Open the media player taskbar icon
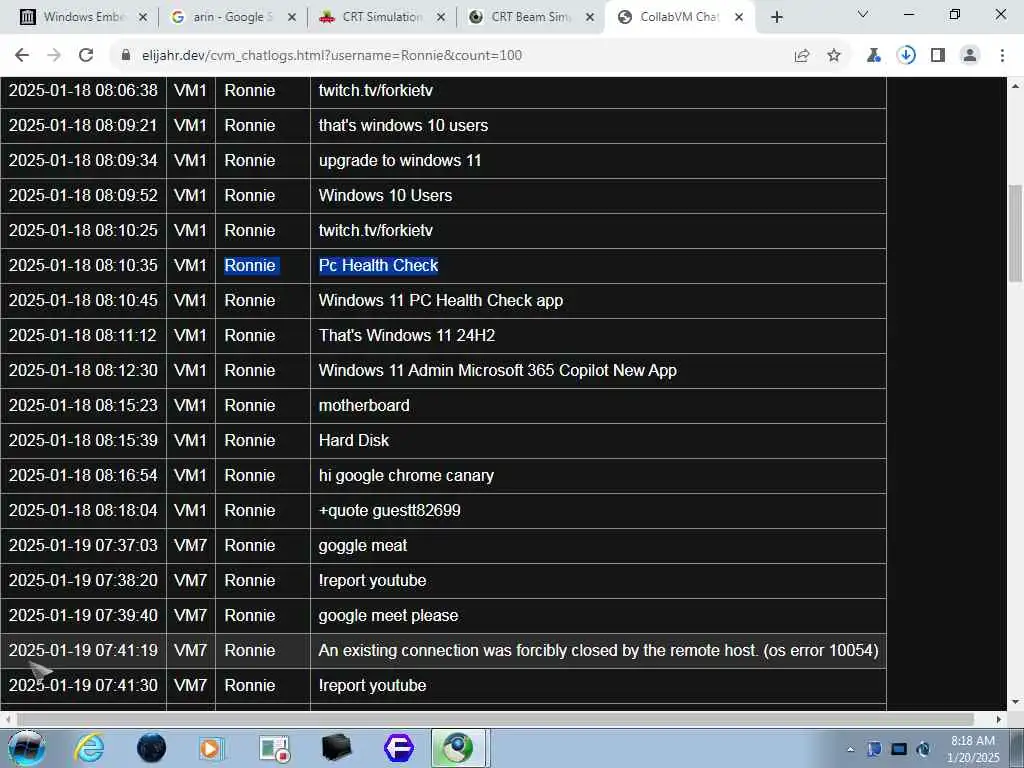1024x768 pixels. pyautogui.click(x=212, y=748)
